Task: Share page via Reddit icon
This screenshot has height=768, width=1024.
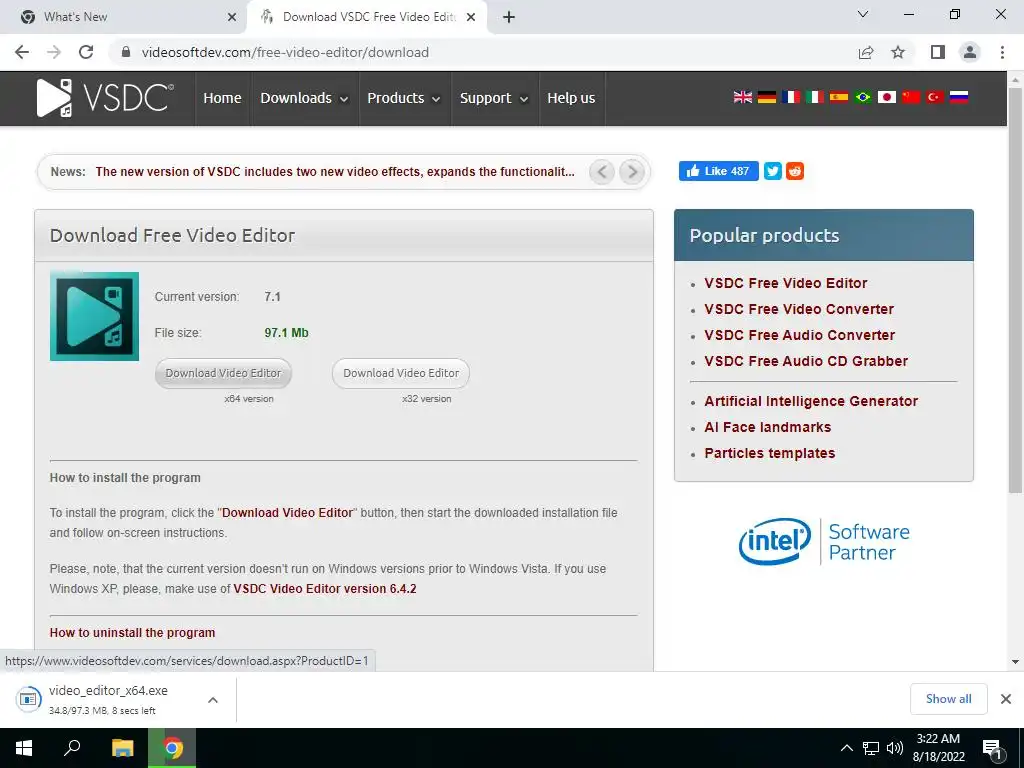Action: [x=795, y=171]
